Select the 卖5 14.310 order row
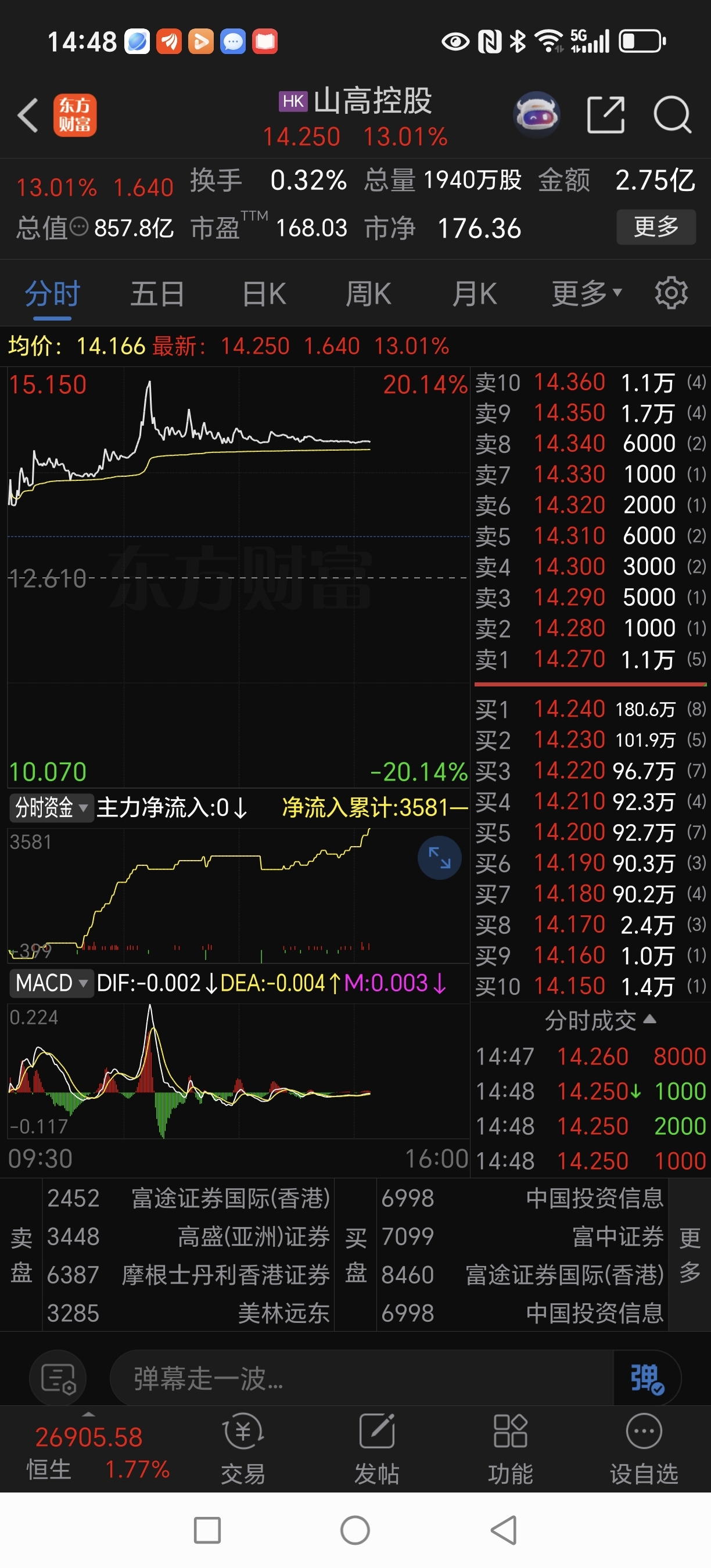This screenshot has height=1568, width=711. (x=591, y=535)
